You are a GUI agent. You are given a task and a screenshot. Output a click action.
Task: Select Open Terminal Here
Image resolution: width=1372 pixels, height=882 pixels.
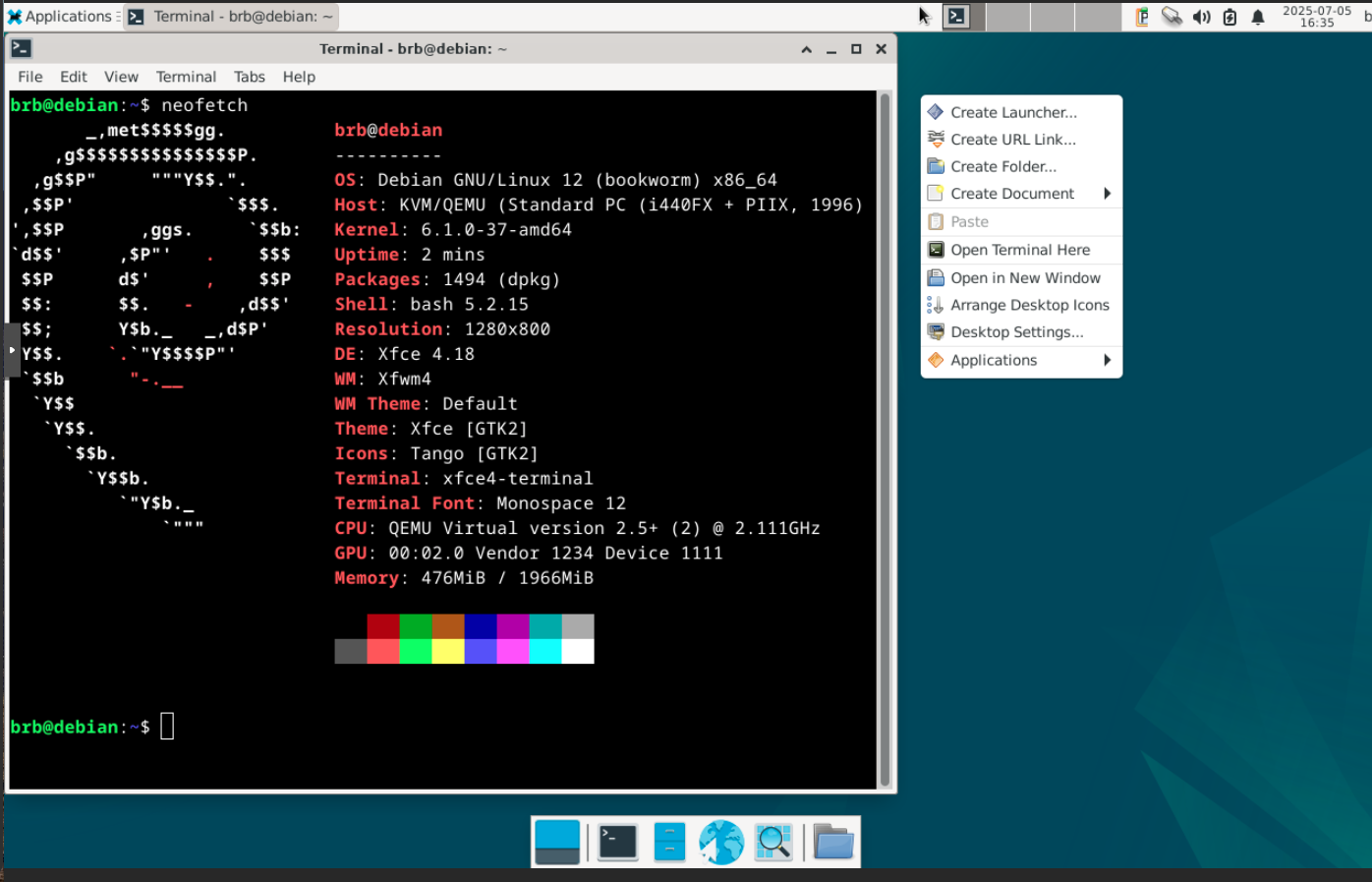click(1020, 250)
